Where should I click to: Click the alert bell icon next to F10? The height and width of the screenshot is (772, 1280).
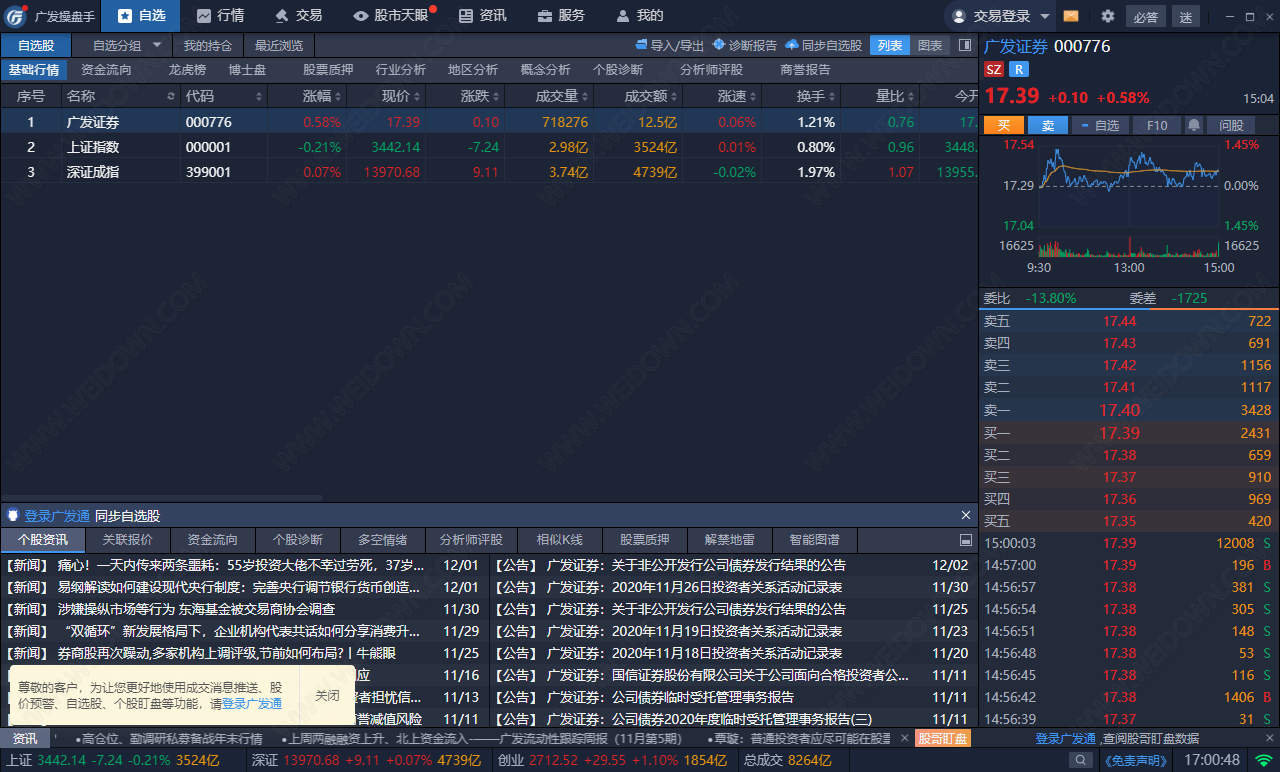(x=1194, y=125)
